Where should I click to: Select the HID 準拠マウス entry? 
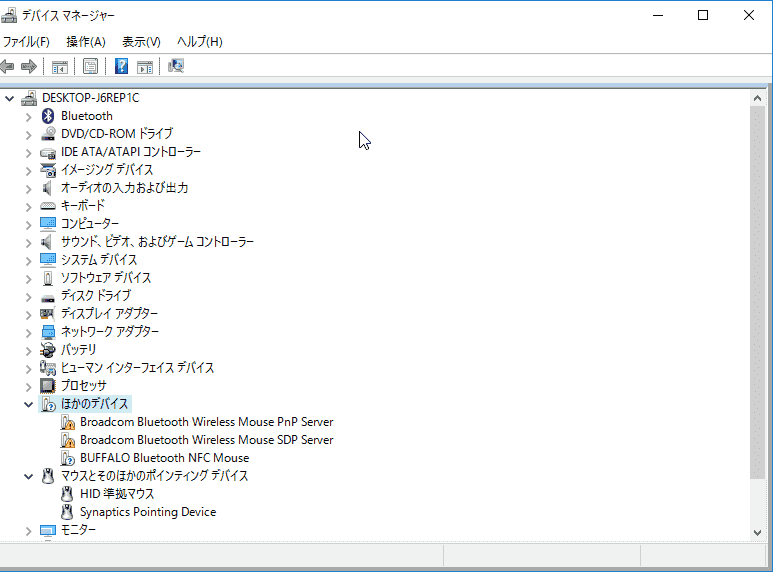point(117,494)
